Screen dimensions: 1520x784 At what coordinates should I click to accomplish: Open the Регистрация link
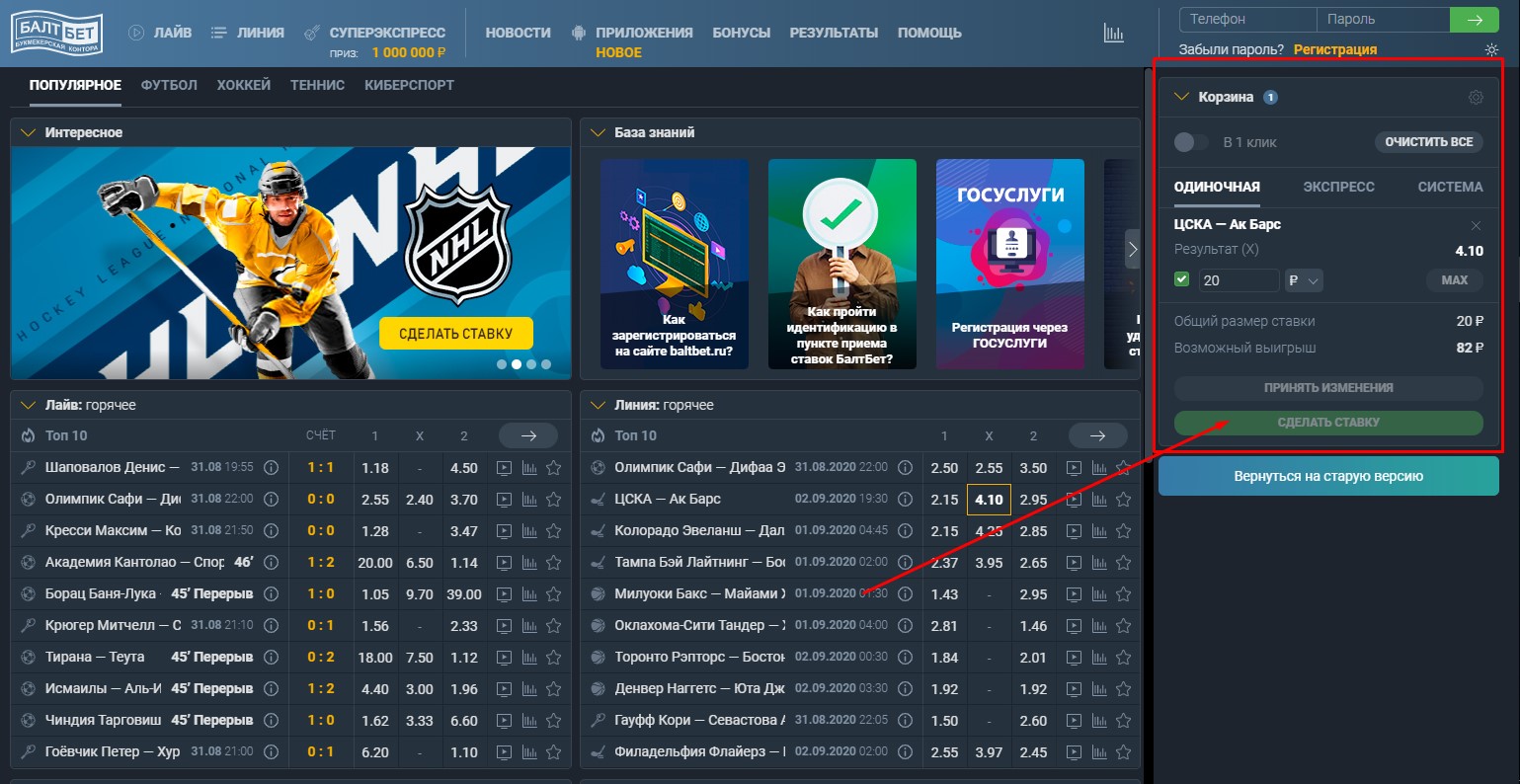pos(1335,49)
